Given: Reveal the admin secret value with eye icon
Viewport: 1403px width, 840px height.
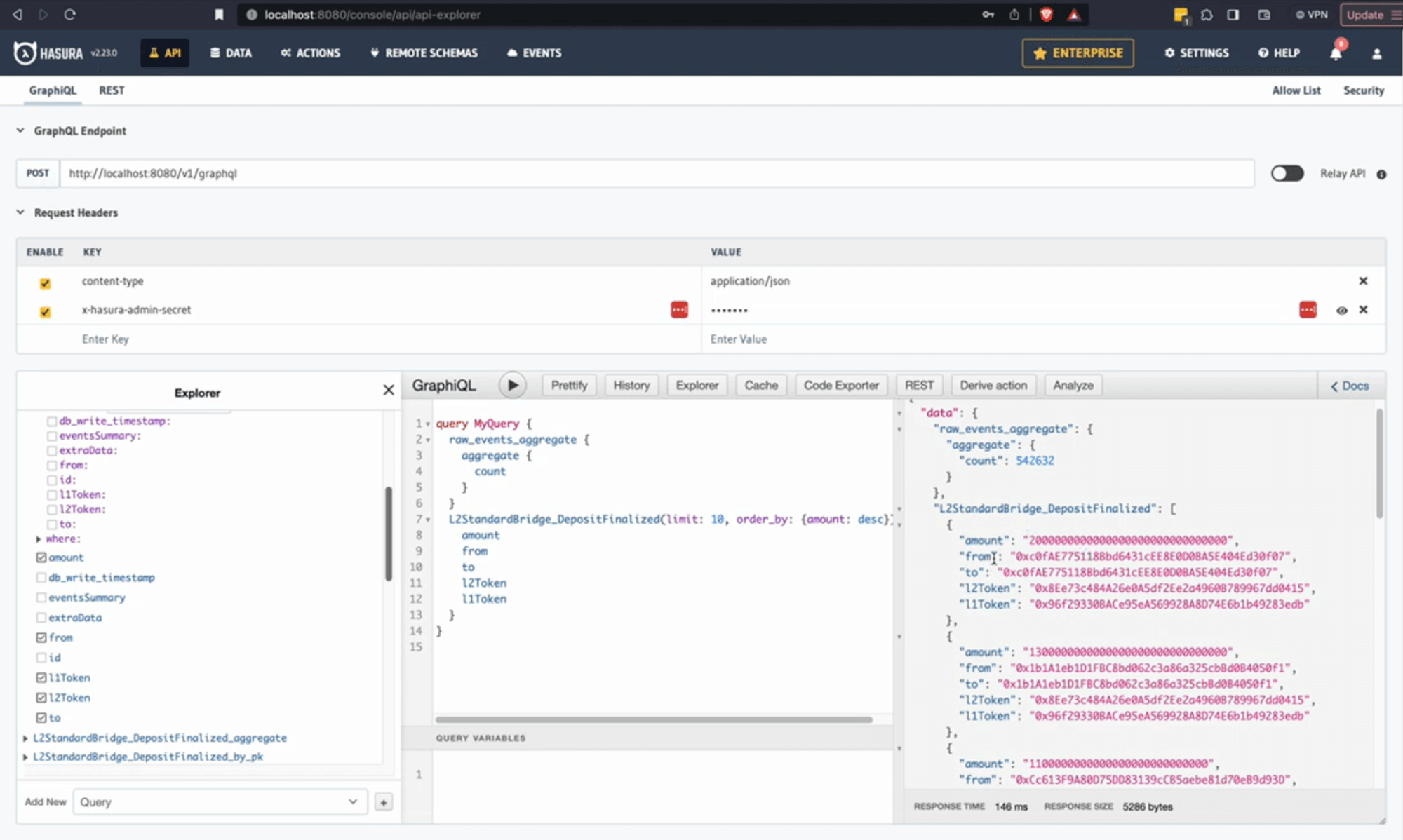Looking at the screenshot, I should [1342, 310].
